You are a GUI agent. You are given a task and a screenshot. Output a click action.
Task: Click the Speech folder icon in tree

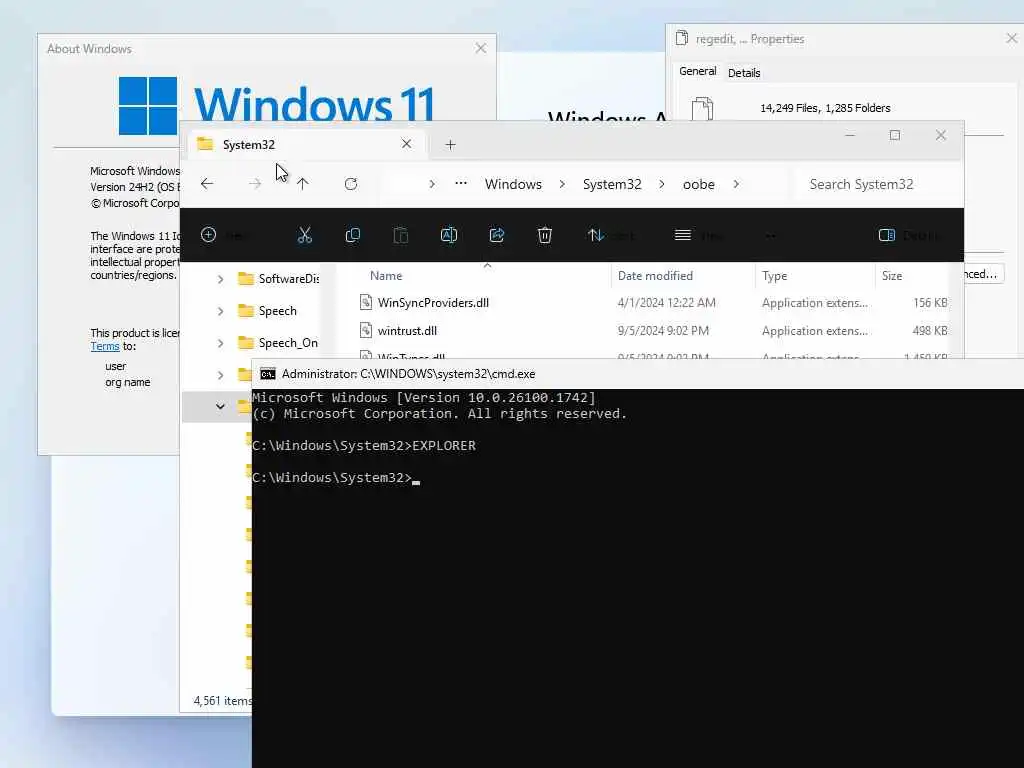coord(246,311)
